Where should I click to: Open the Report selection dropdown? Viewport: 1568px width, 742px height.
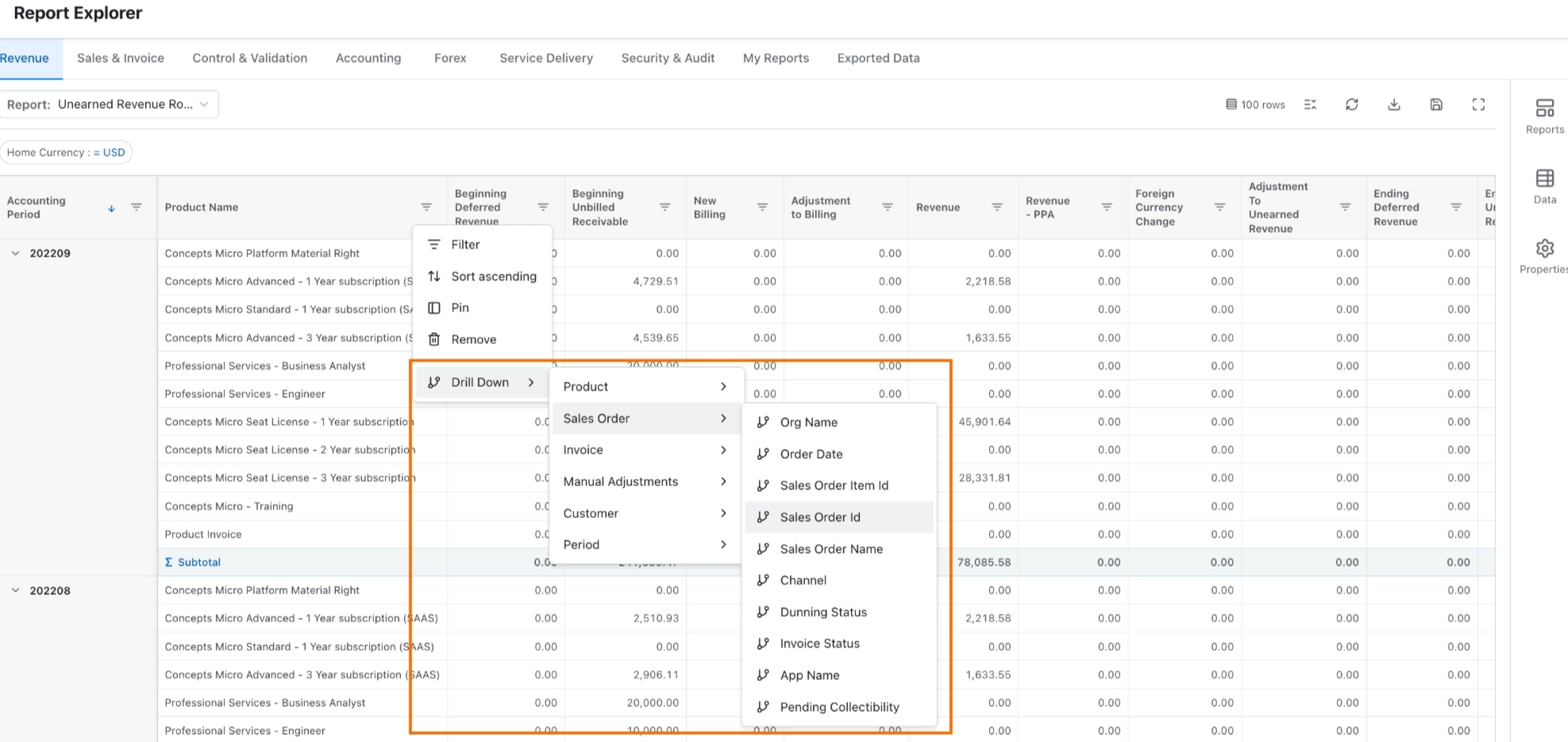click(110, 105)
